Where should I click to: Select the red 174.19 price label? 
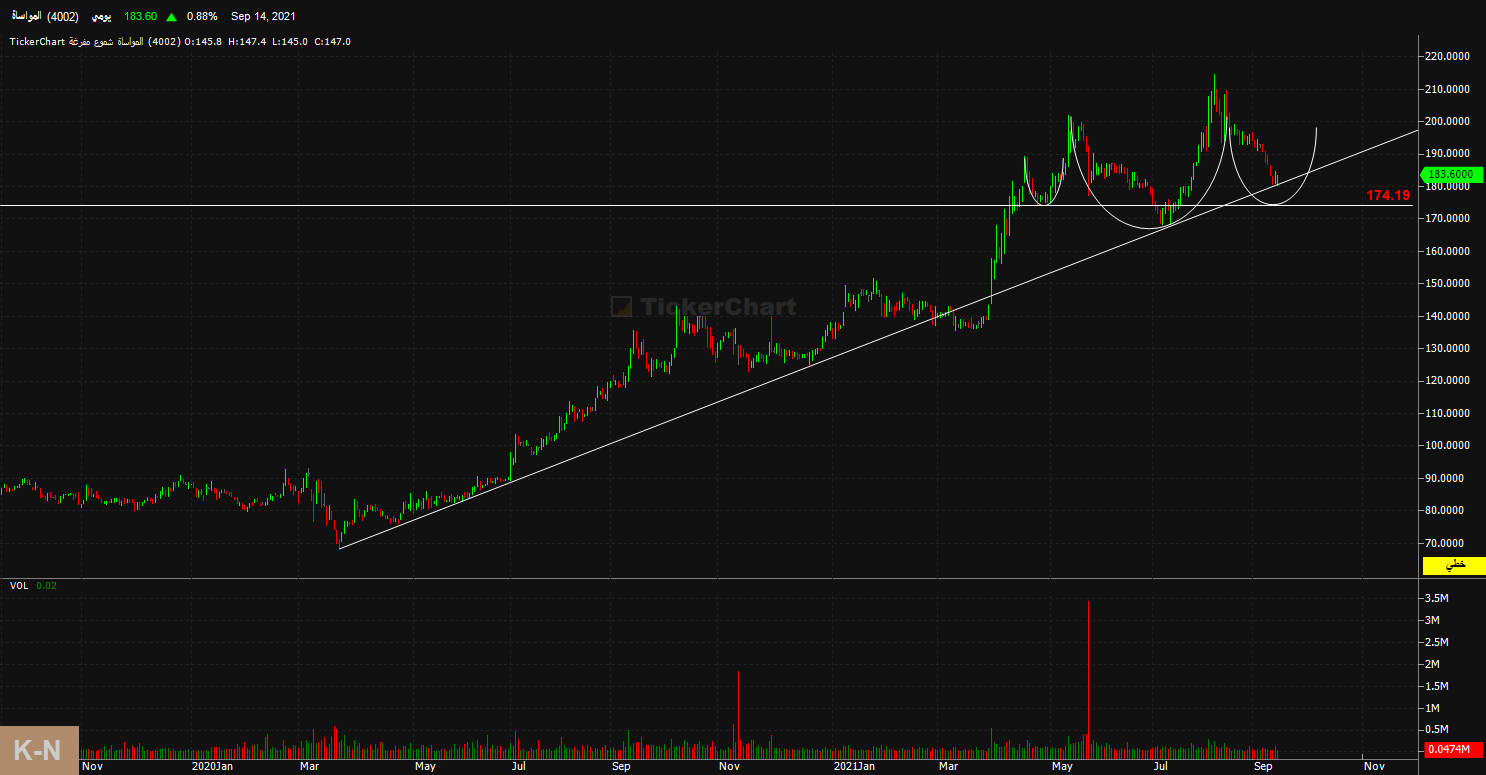1388,195
